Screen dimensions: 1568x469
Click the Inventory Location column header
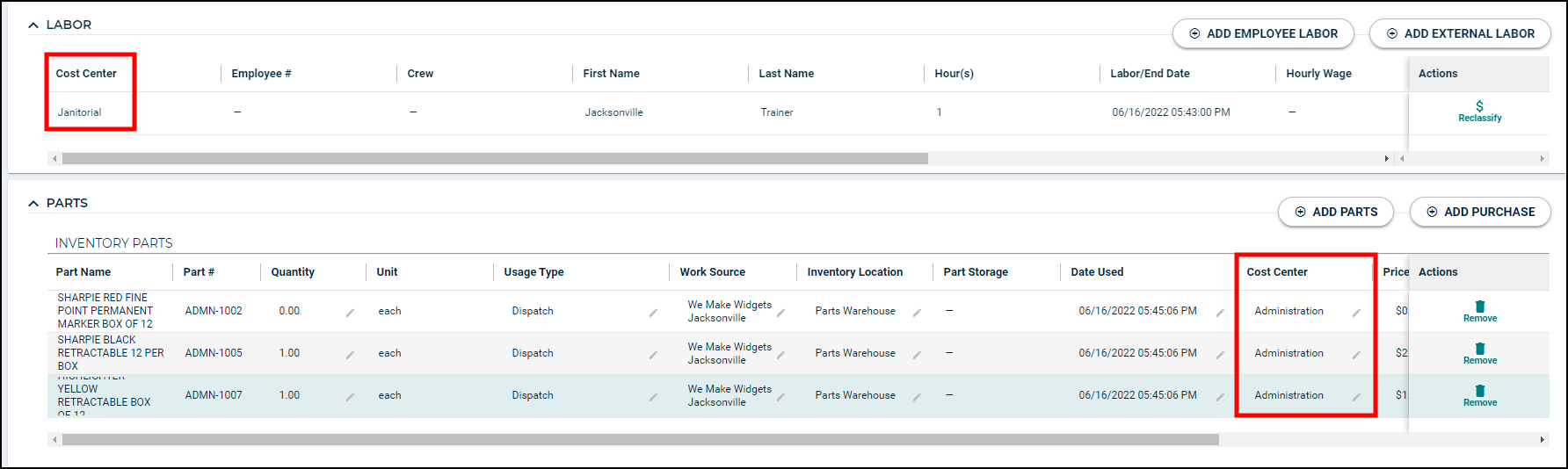(854, 272)
